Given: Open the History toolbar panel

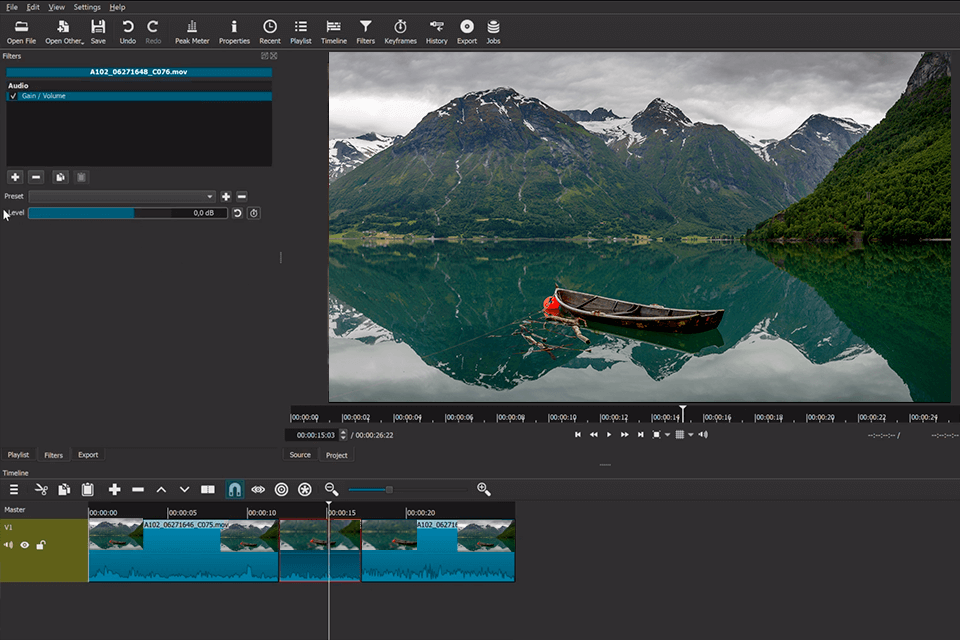Looking at the screenshot, I should pos(436,31).
